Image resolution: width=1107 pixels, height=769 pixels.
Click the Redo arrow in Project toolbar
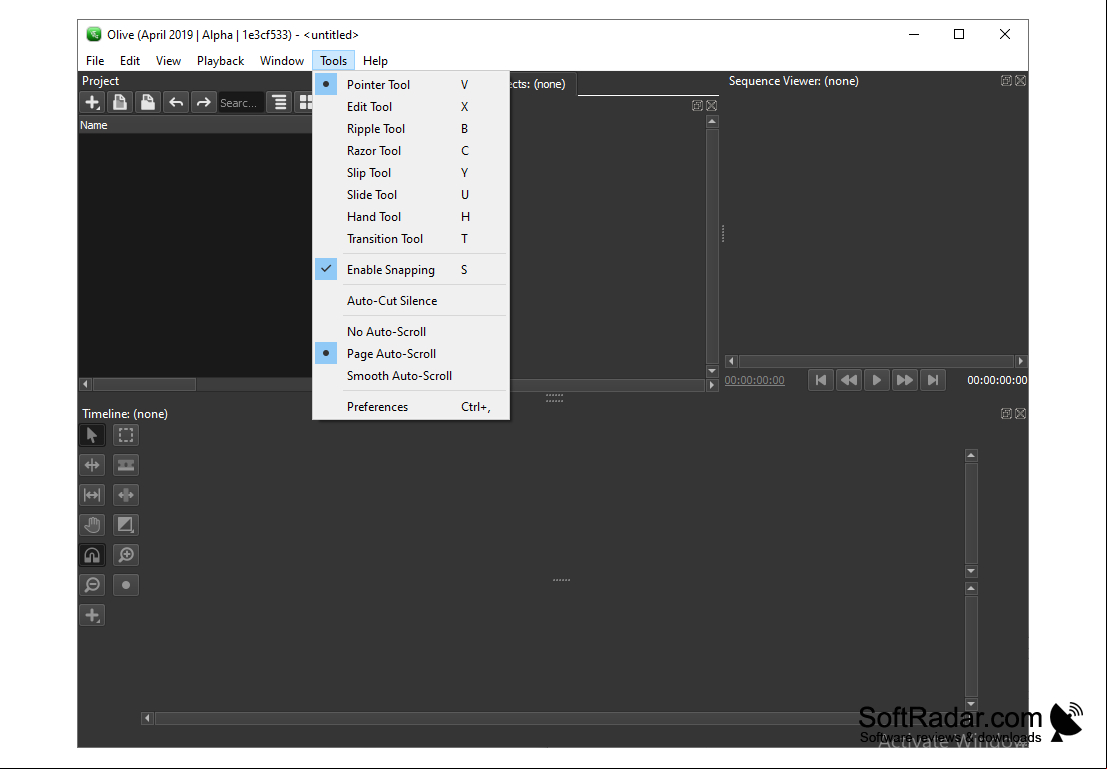pyautogui.click(x=203, y=102)
